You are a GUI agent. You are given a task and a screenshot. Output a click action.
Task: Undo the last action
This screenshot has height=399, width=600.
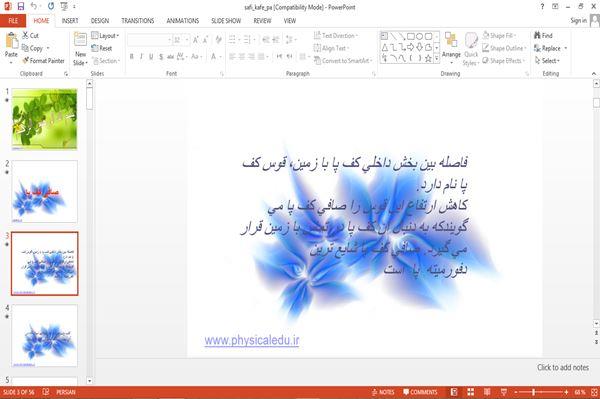(x=34, y=6)
